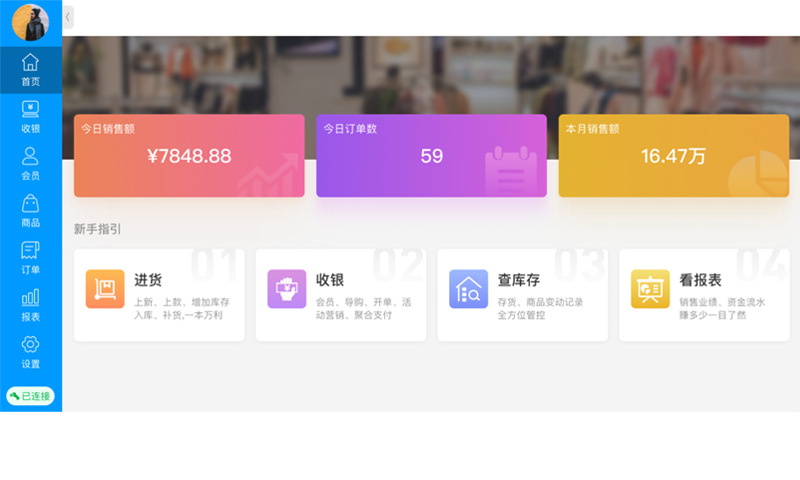Click the 看报表 guide card description text
Viewport: 800px width, 480px height.
pos(722,308)
